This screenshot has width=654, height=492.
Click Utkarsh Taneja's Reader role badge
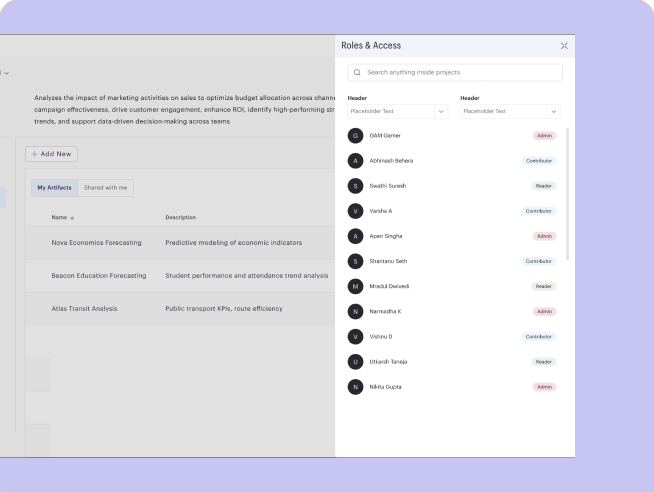pos(543,362)
